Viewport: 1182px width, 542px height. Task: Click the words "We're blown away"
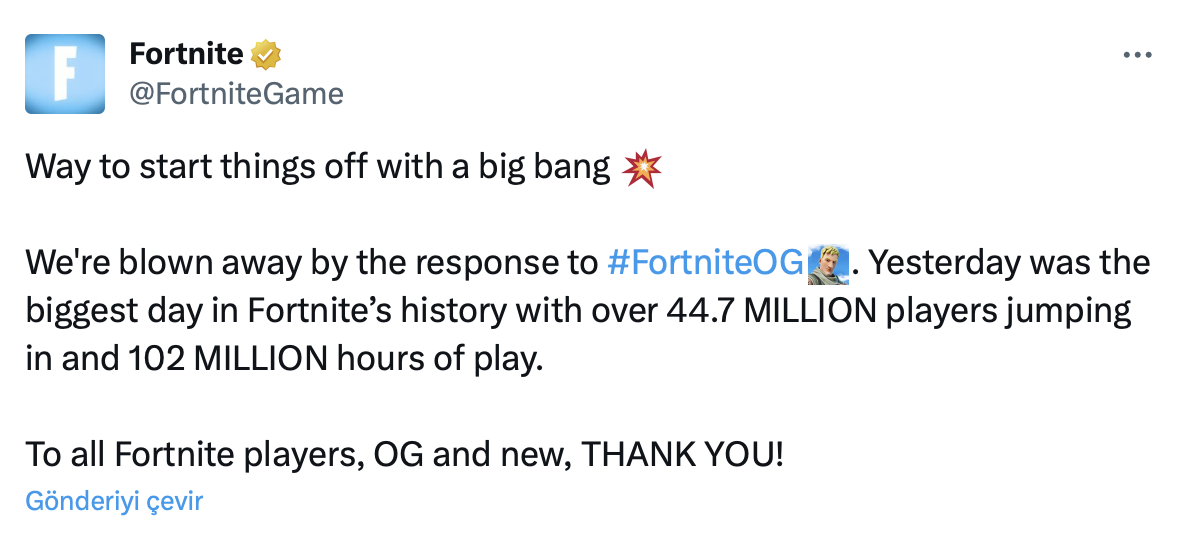pos(148,263)
